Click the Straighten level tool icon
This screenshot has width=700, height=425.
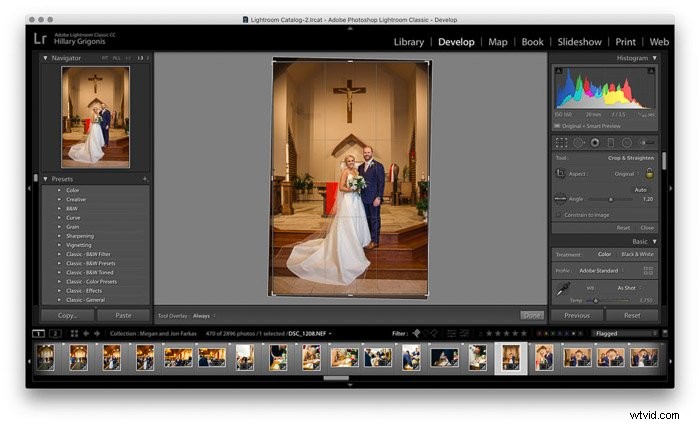560,199
